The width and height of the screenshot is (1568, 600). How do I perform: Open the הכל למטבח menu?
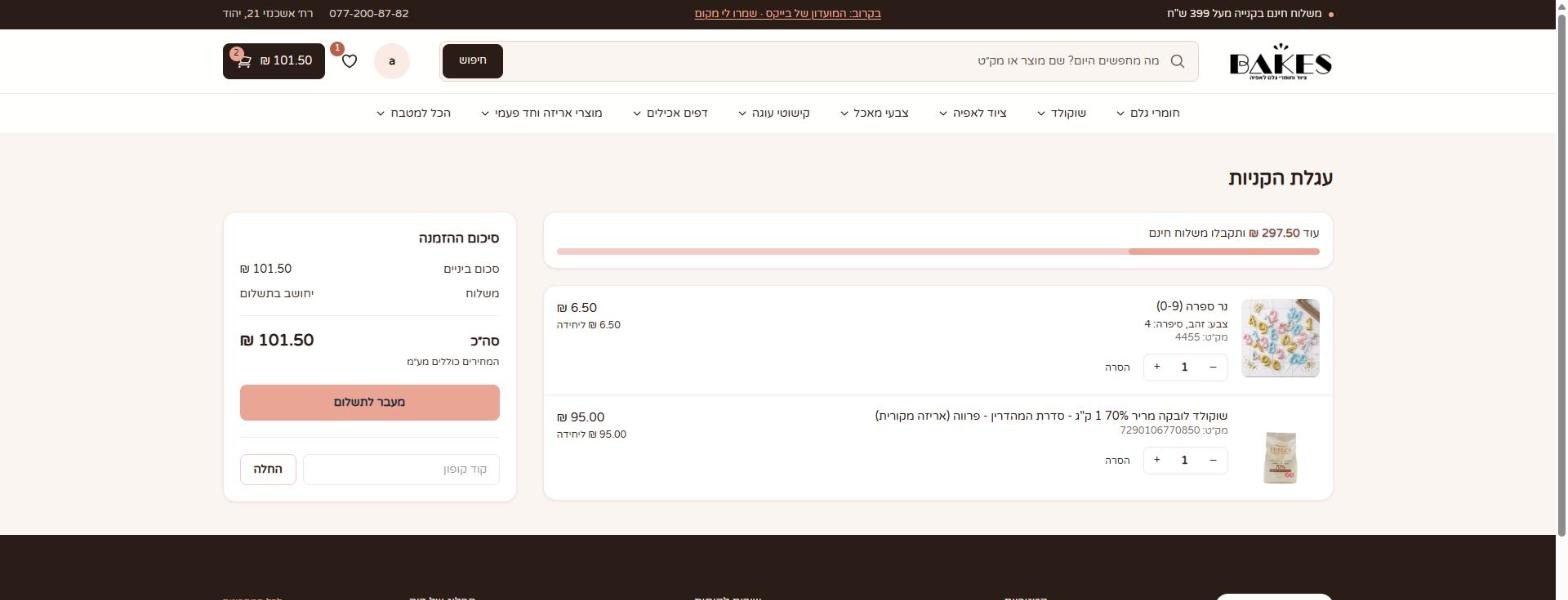pos(413,113)
